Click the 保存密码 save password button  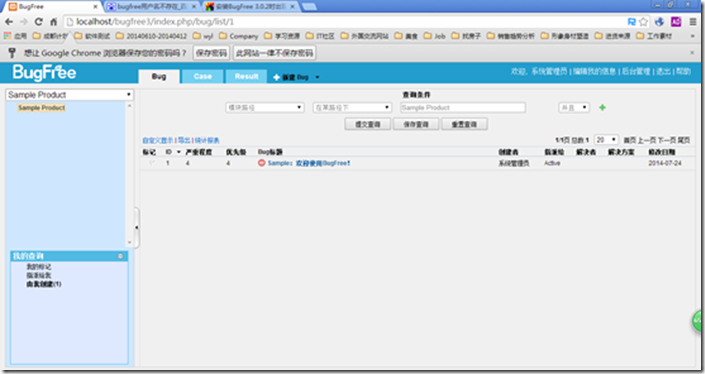coord(211,53)
